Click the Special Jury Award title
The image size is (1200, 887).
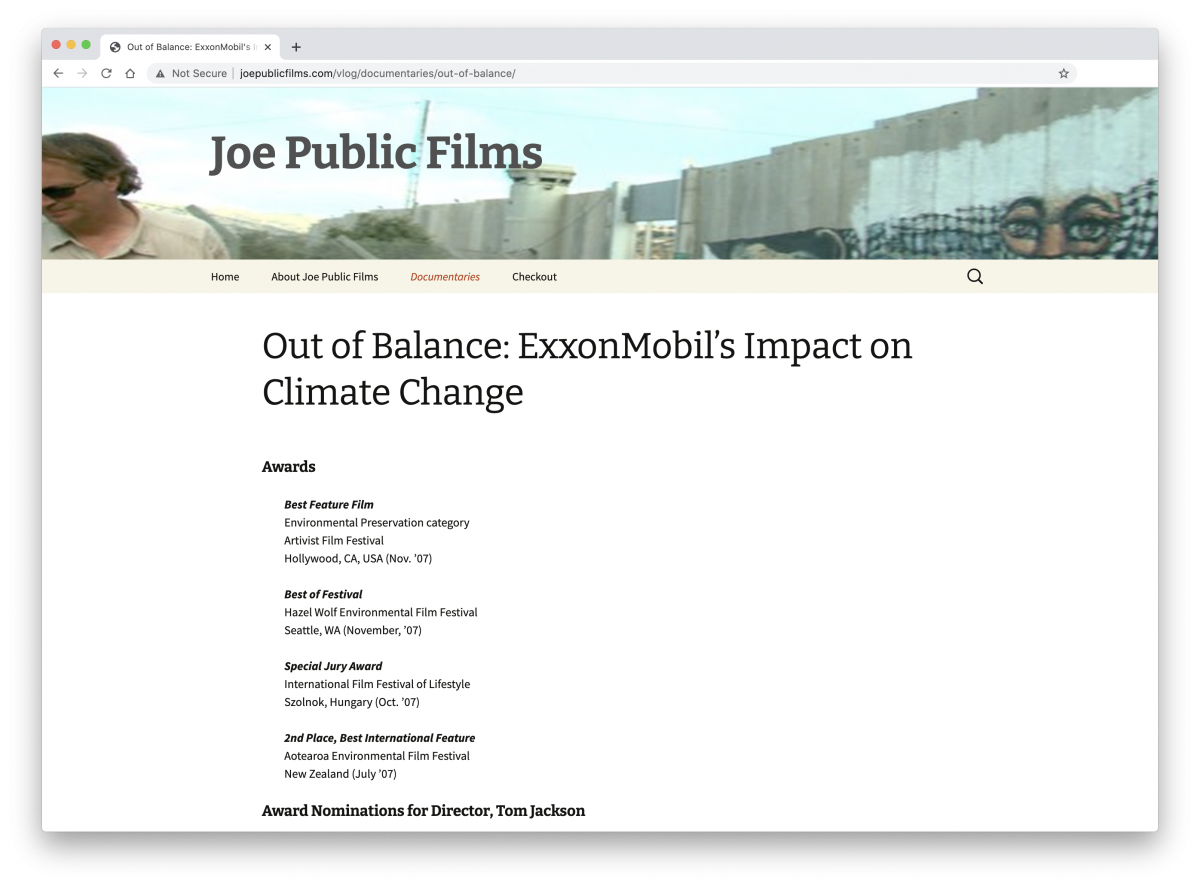(333, 667)
